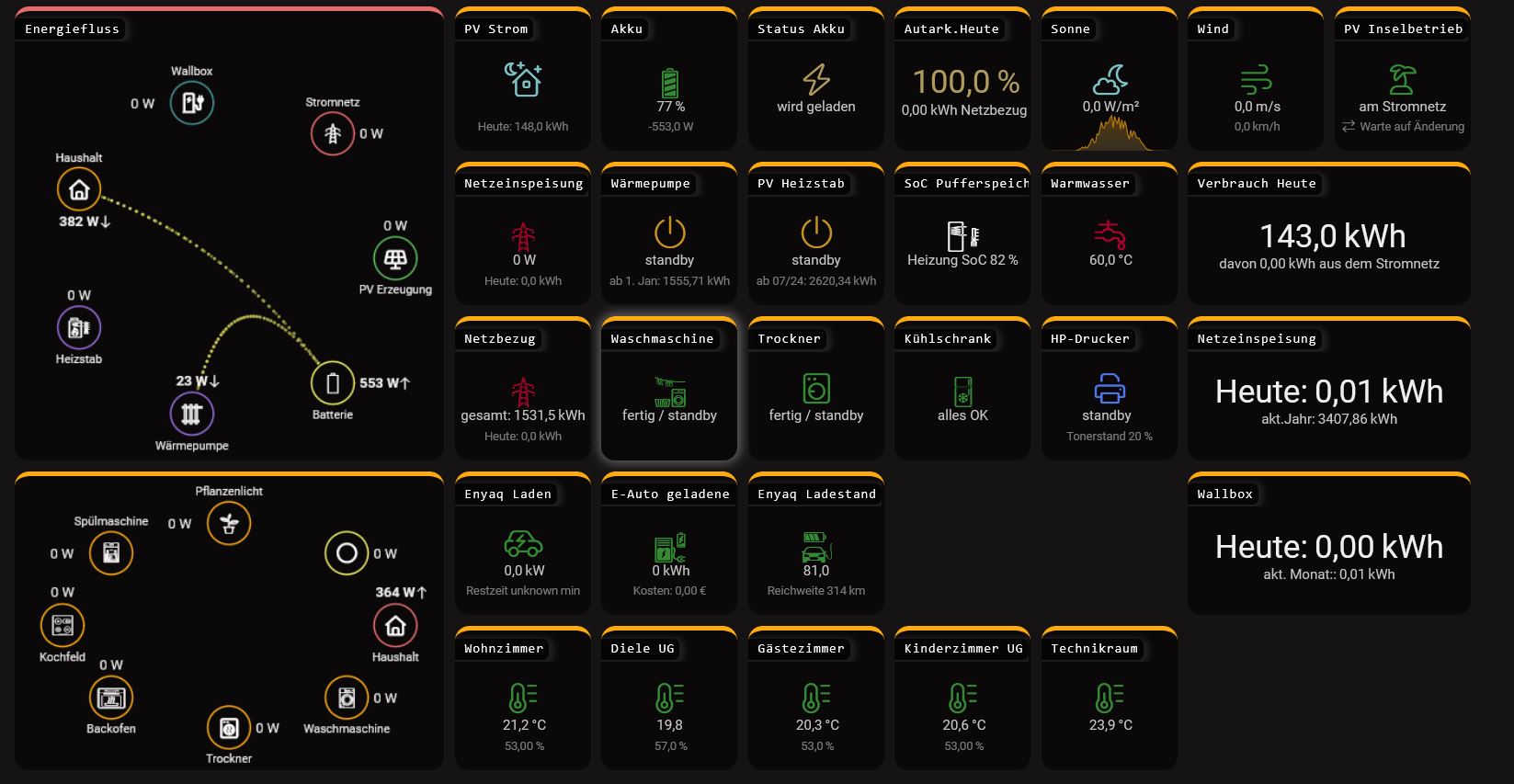Open the Batterie node in energy flow
This screenshot has width=1514, height=784.
click(x=333, y=383)
